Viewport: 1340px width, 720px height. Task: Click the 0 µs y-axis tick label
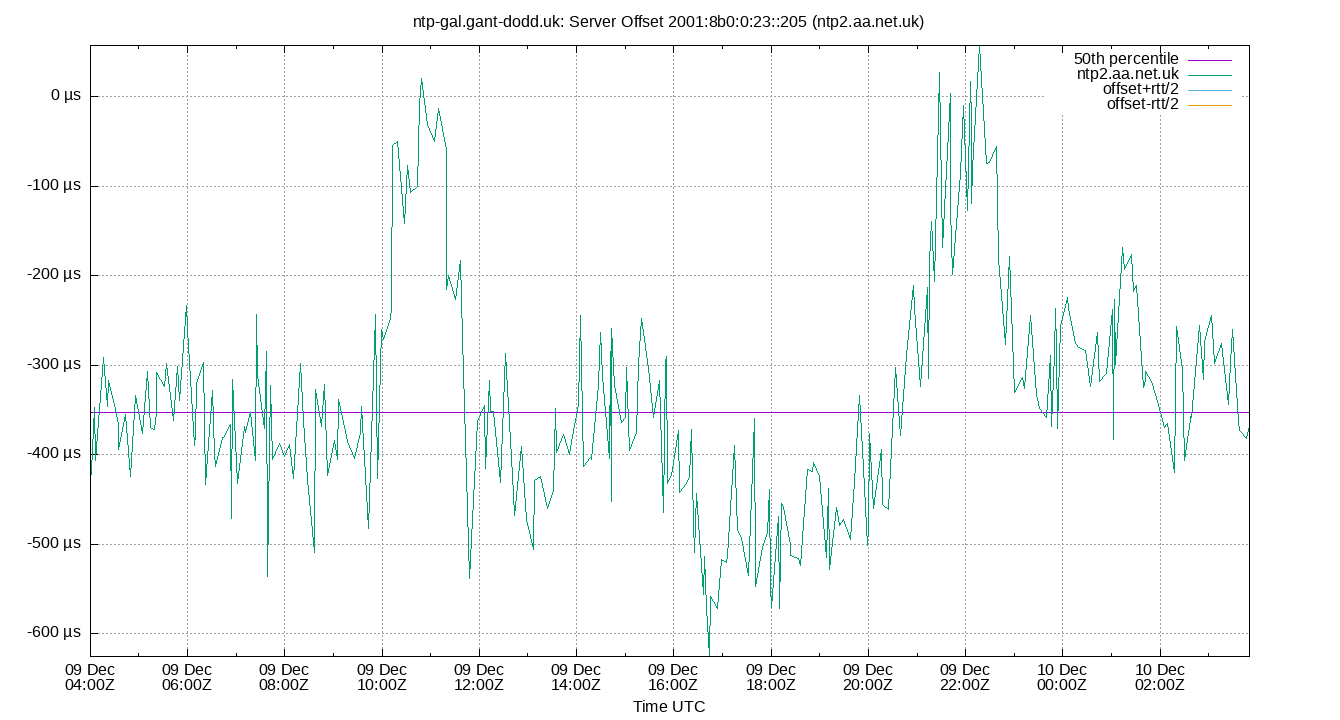coord(64,94)
